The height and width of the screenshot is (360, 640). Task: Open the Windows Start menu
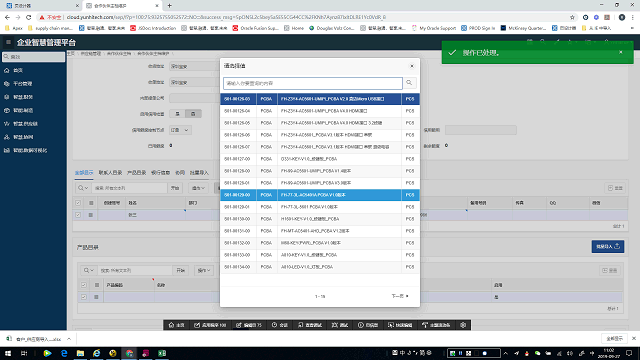(x=8, y=353)
